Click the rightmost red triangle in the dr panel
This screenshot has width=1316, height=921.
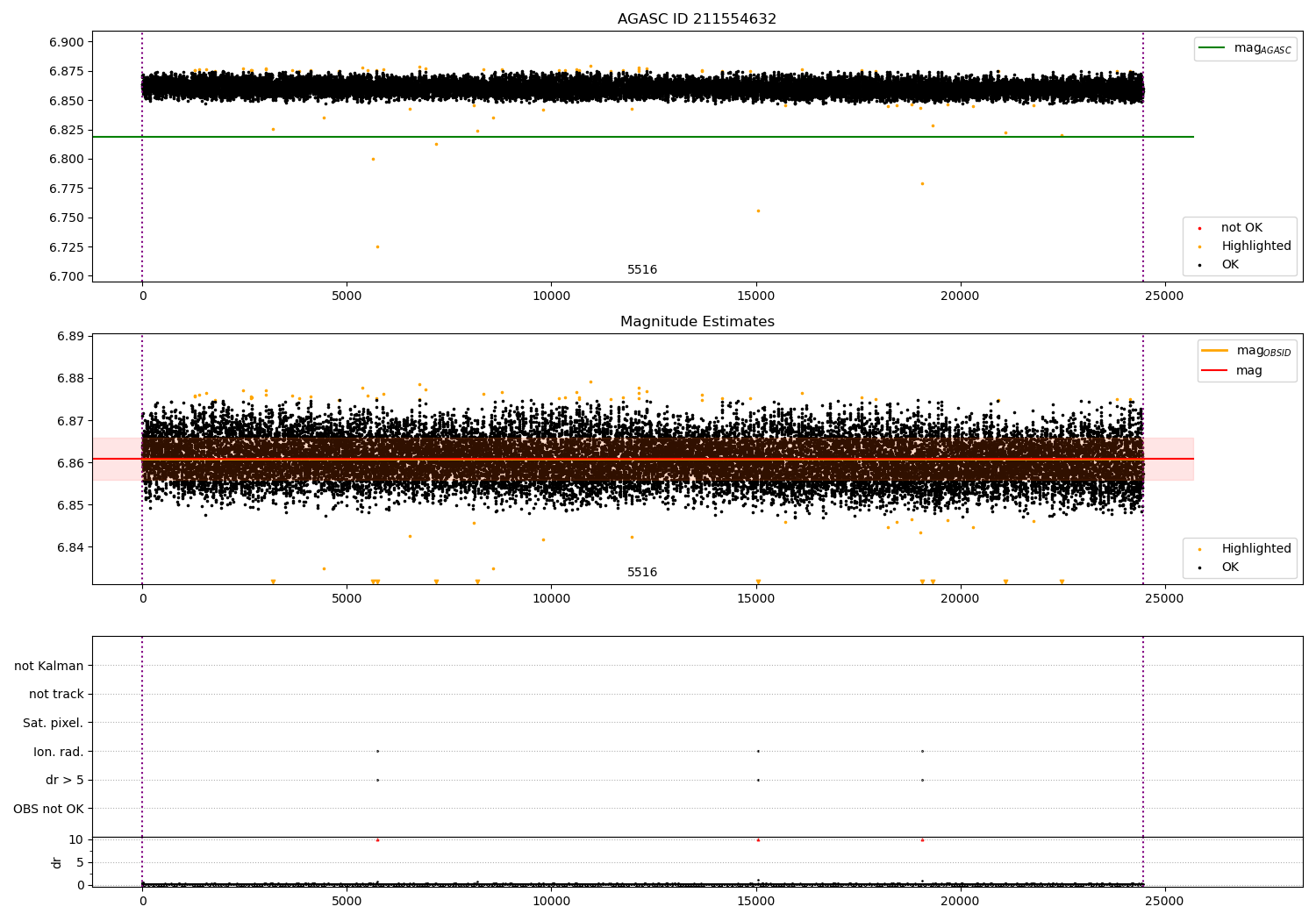coord(922,840)
